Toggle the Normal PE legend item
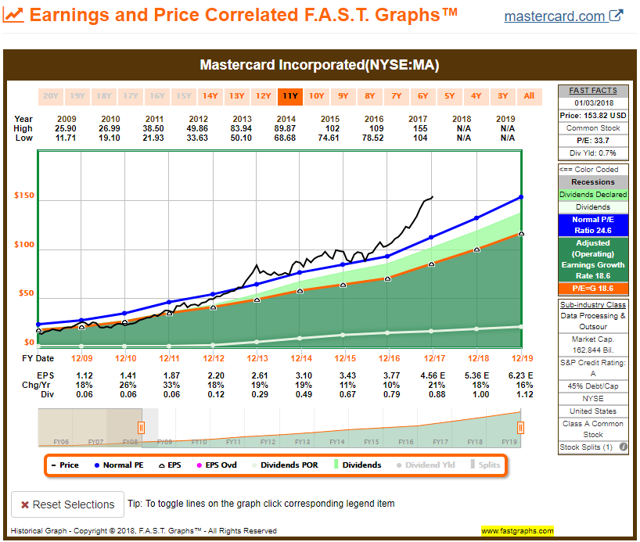Image resolution: width=640 pixels, height=542 pixels. pyautogui.click(x=119, y=465)
